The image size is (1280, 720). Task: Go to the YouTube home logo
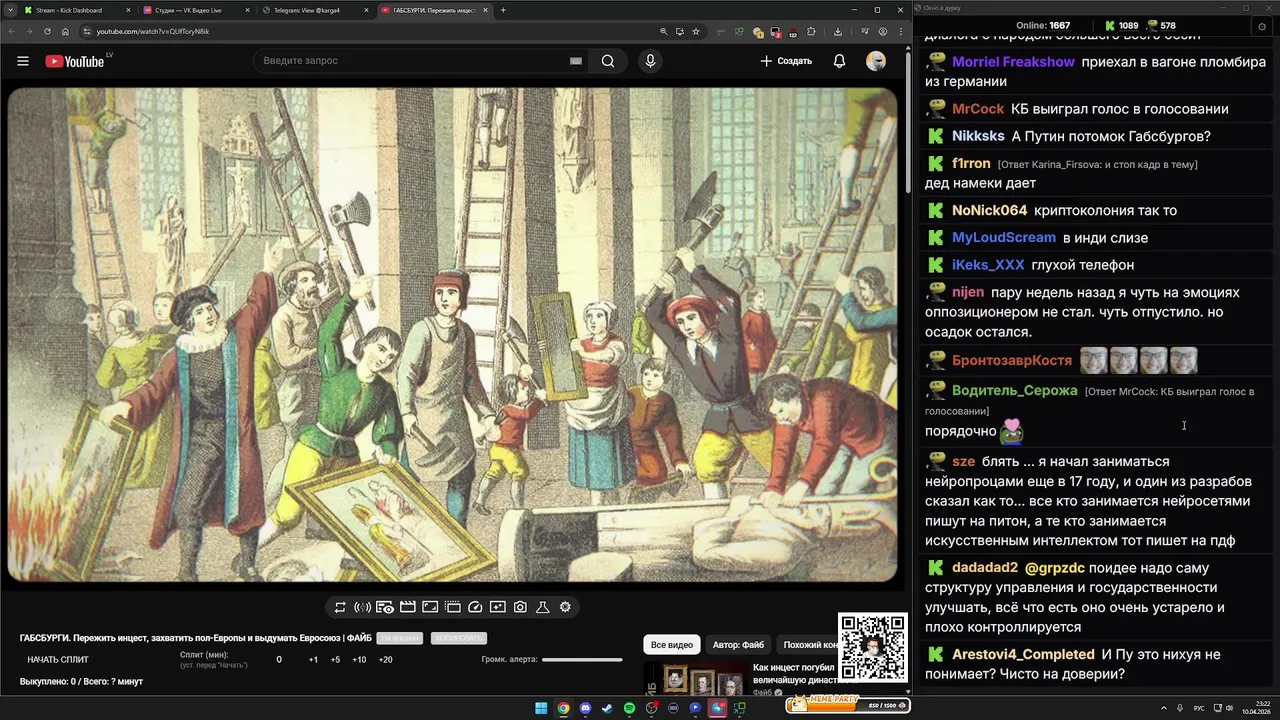click(75, 61)
